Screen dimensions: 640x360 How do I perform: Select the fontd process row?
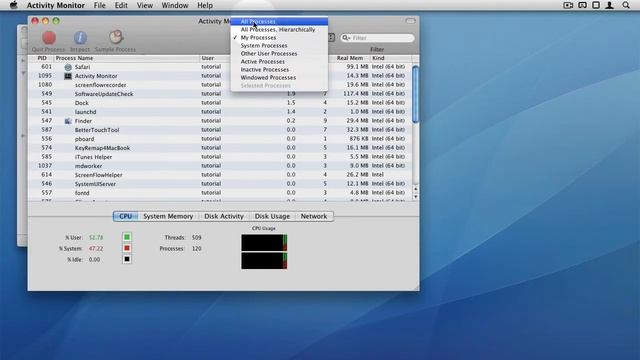point(220,193)
